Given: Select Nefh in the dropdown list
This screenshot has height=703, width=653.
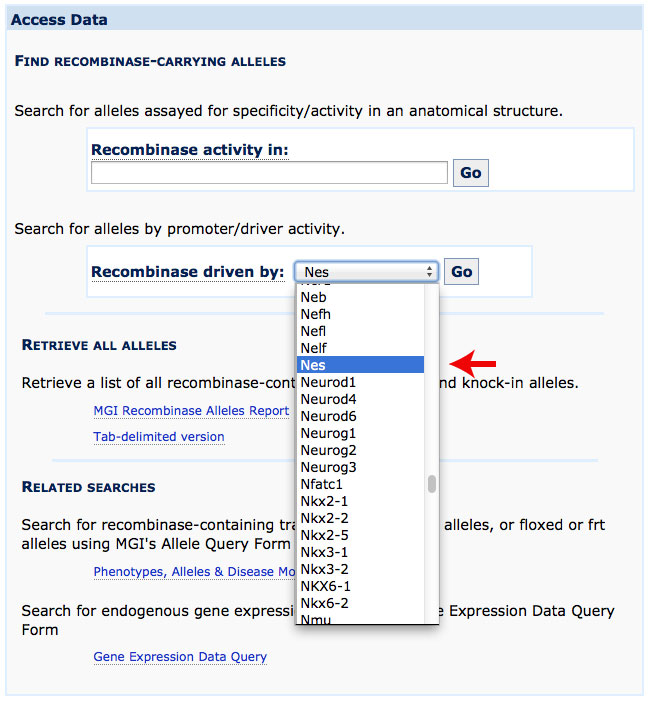Looking at the screenshot, I should click(x=360, y=314).
